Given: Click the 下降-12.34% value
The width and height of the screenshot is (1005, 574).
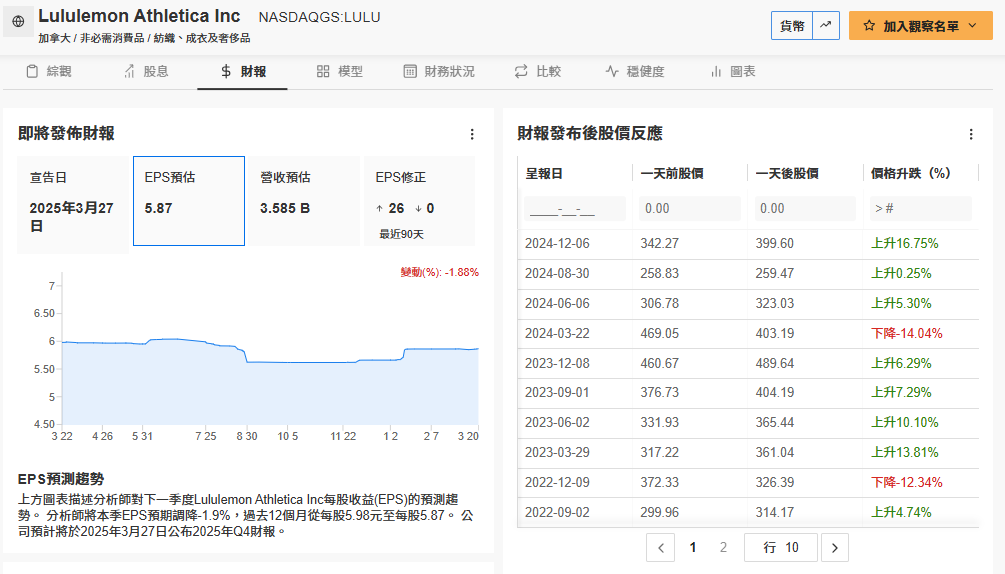Looking at the screenshot, I should click(906, 482).
